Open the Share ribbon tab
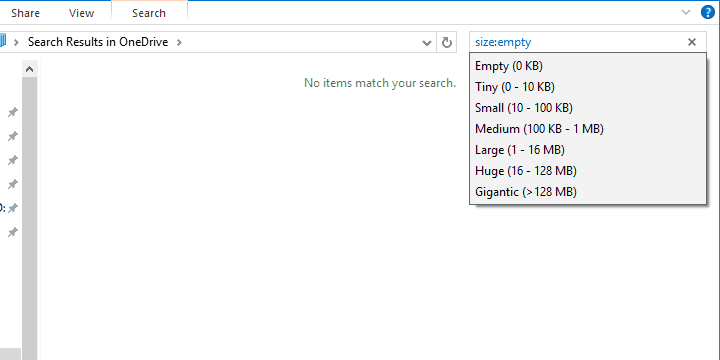The width and height of the screenshot is (720, 360). [x=25, y=13]
